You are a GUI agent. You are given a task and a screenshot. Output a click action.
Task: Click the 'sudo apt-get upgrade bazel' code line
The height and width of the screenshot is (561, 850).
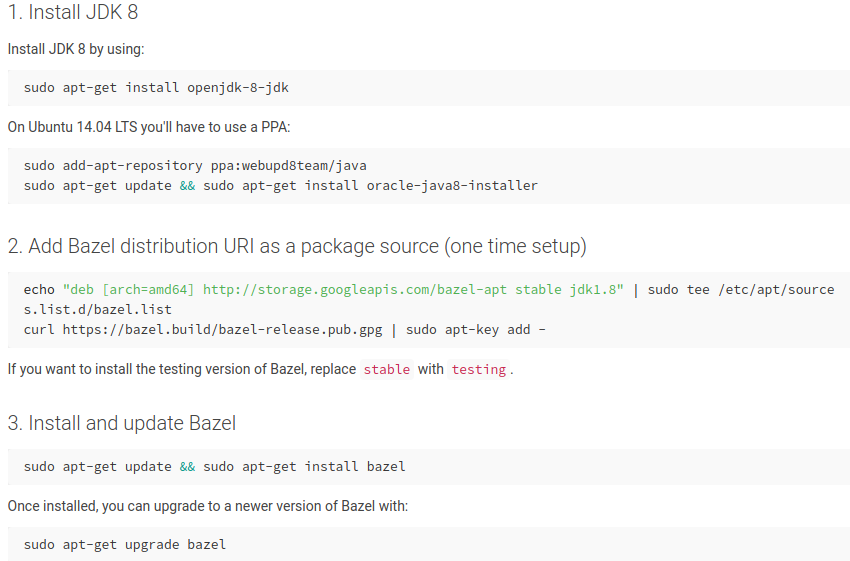pyautogui.click(x=125, y=545)
